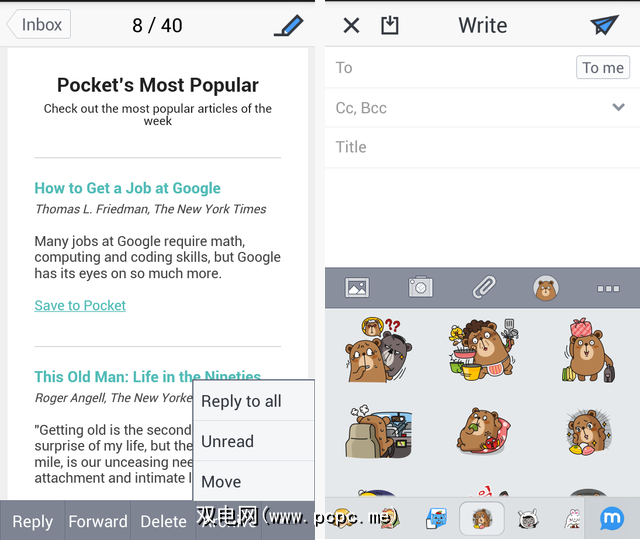Tap the Title subject field
640x540 pixels.
(482, 147)
